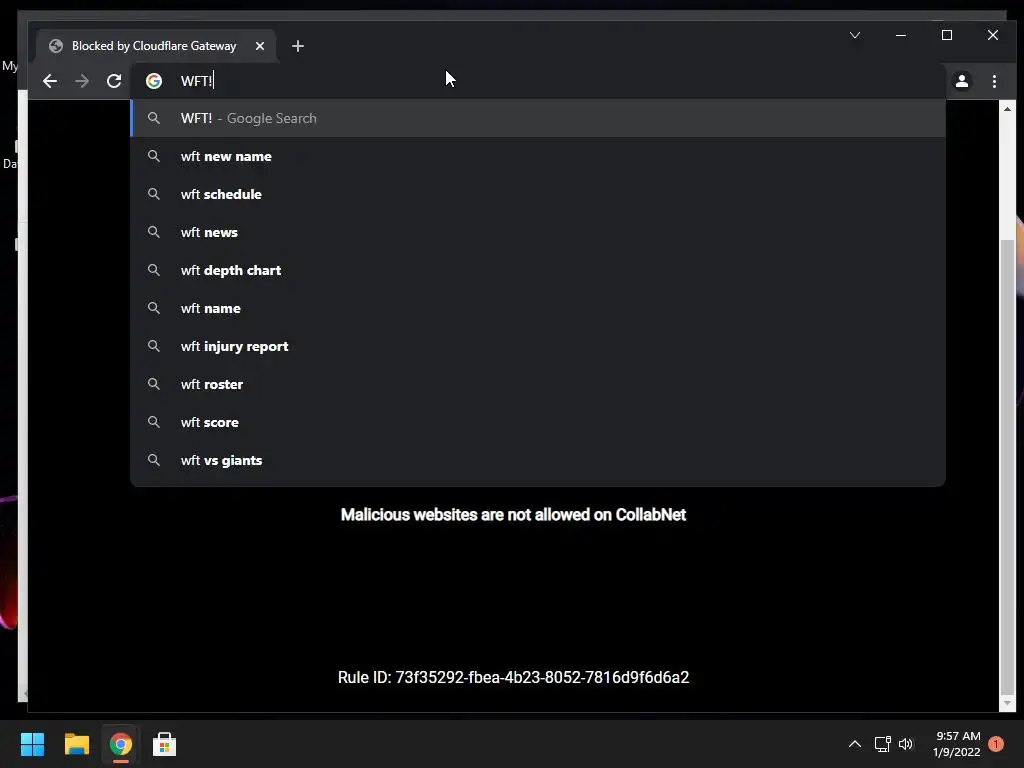
Task: Click the page scrollbar up arrow
Action: point(1007,109)
